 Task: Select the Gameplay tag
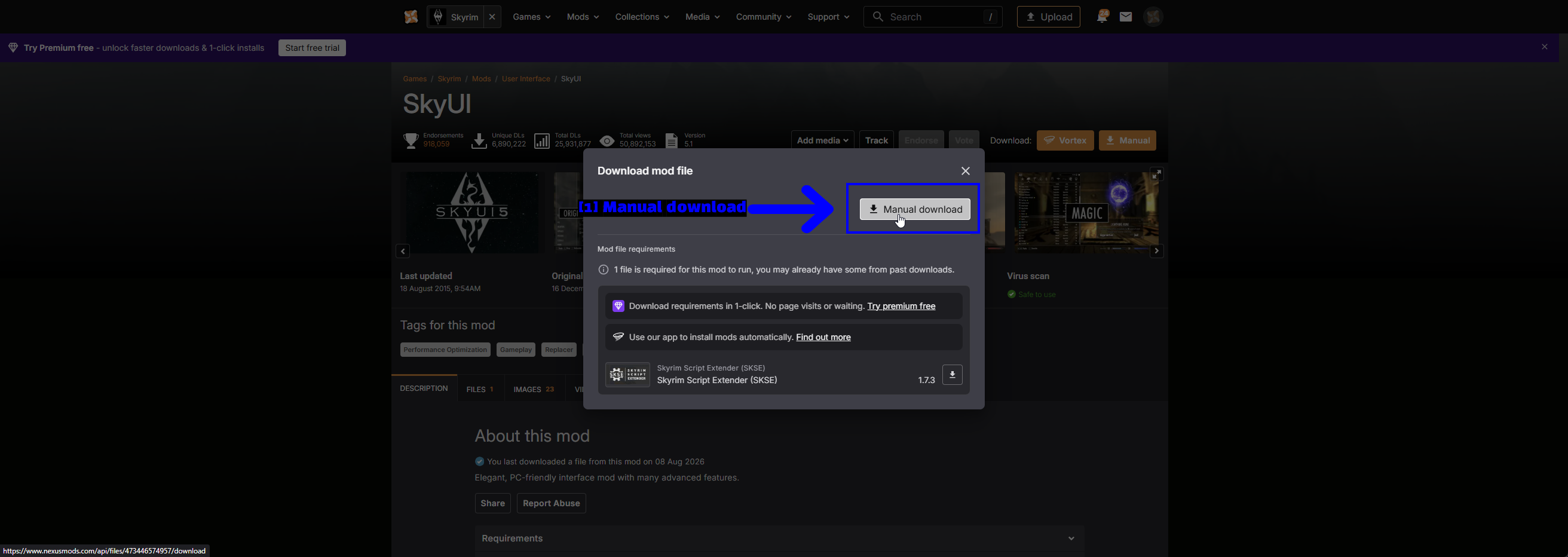516,350
